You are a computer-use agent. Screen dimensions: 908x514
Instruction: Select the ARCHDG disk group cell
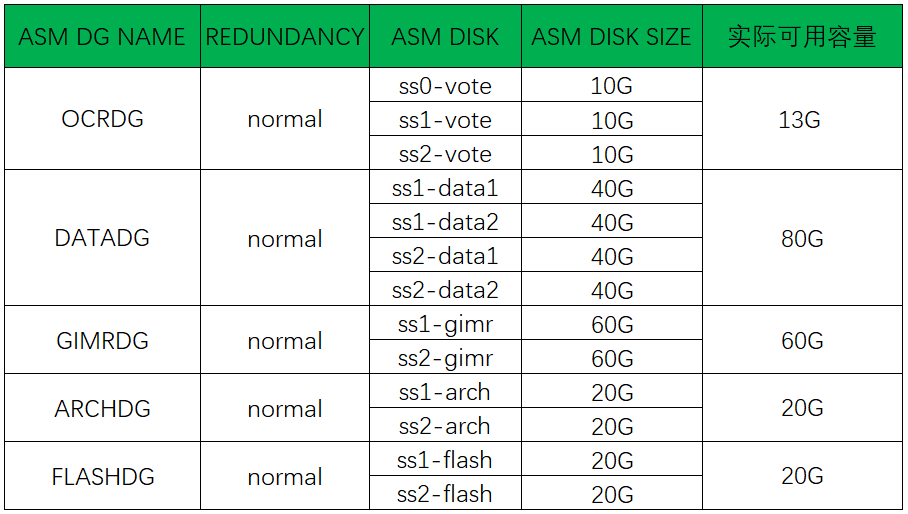[102, 408]
